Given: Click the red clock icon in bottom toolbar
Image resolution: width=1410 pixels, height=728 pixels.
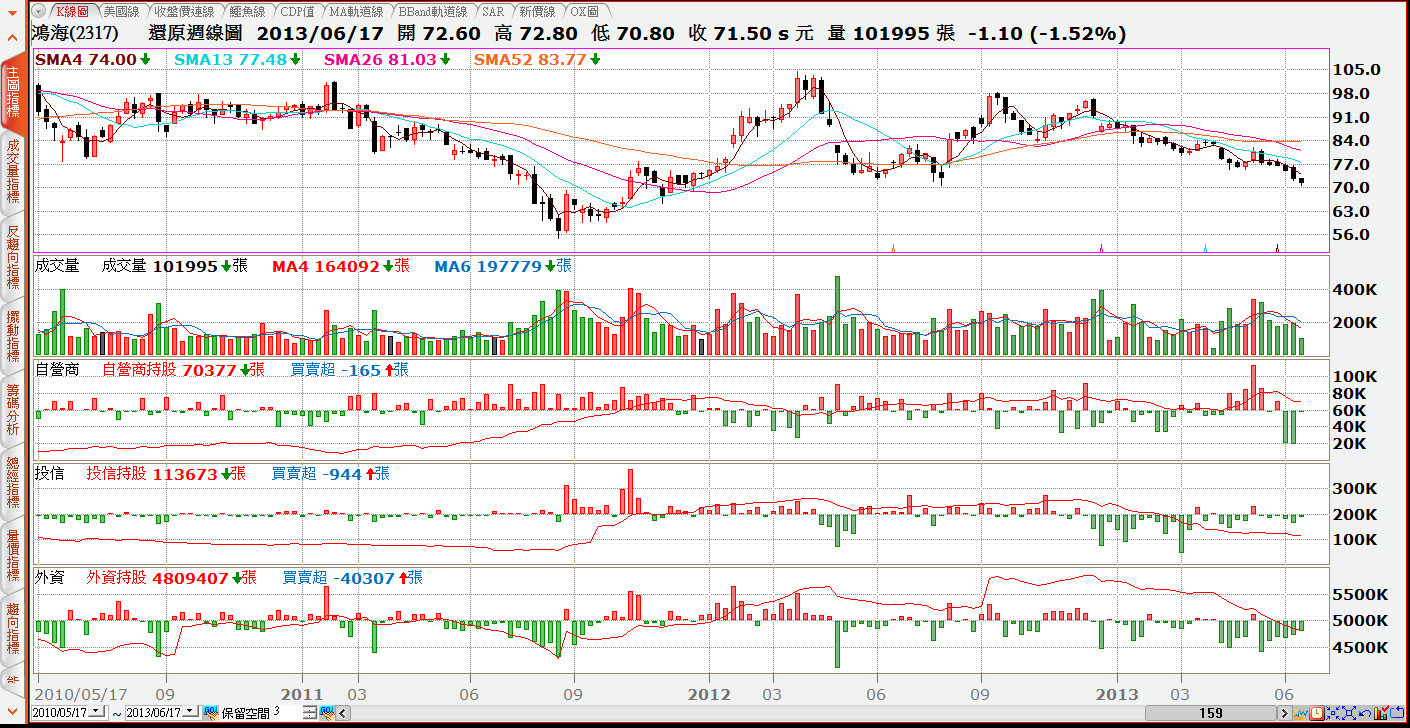Looking at the screenshot, I should 1317,713.
